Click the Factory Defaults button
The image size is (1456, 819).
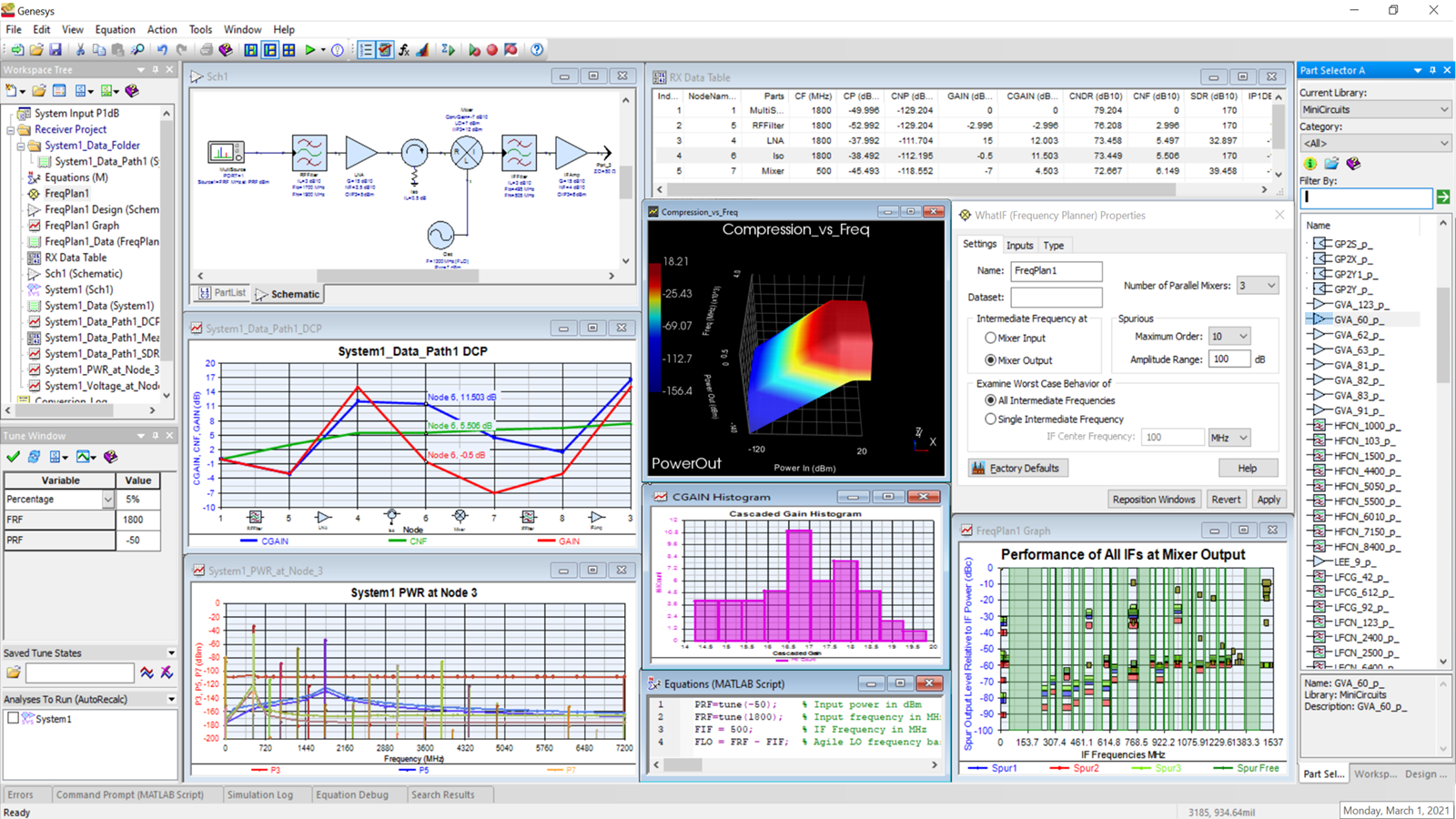1017,468
